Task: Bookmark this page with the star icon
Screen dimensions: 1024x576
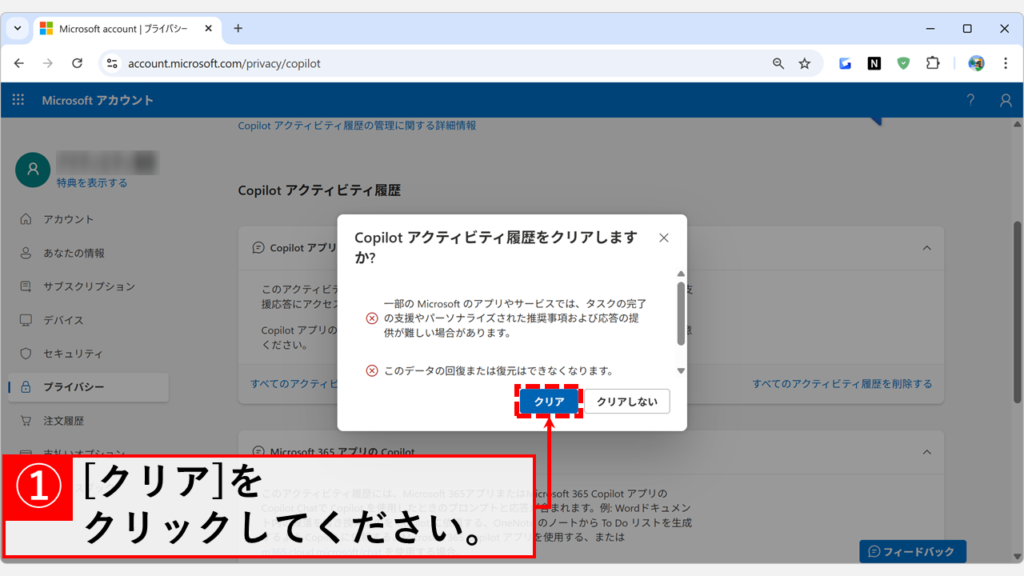Action: point(804,63)
